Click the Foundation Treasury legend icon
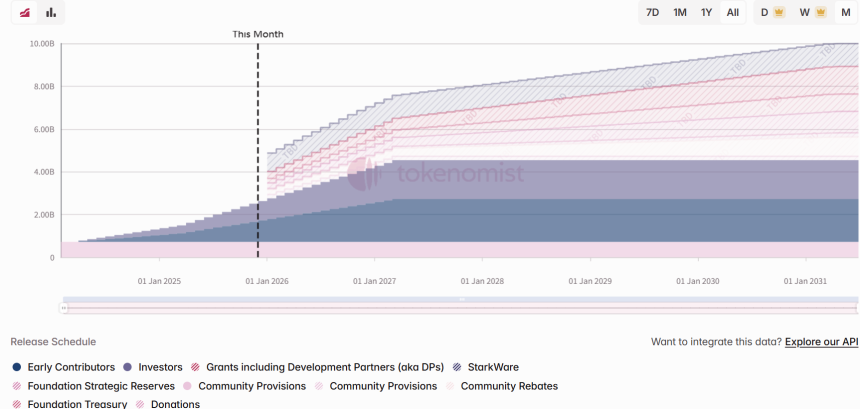Screen dimensions: 860x409 [17, 405]
